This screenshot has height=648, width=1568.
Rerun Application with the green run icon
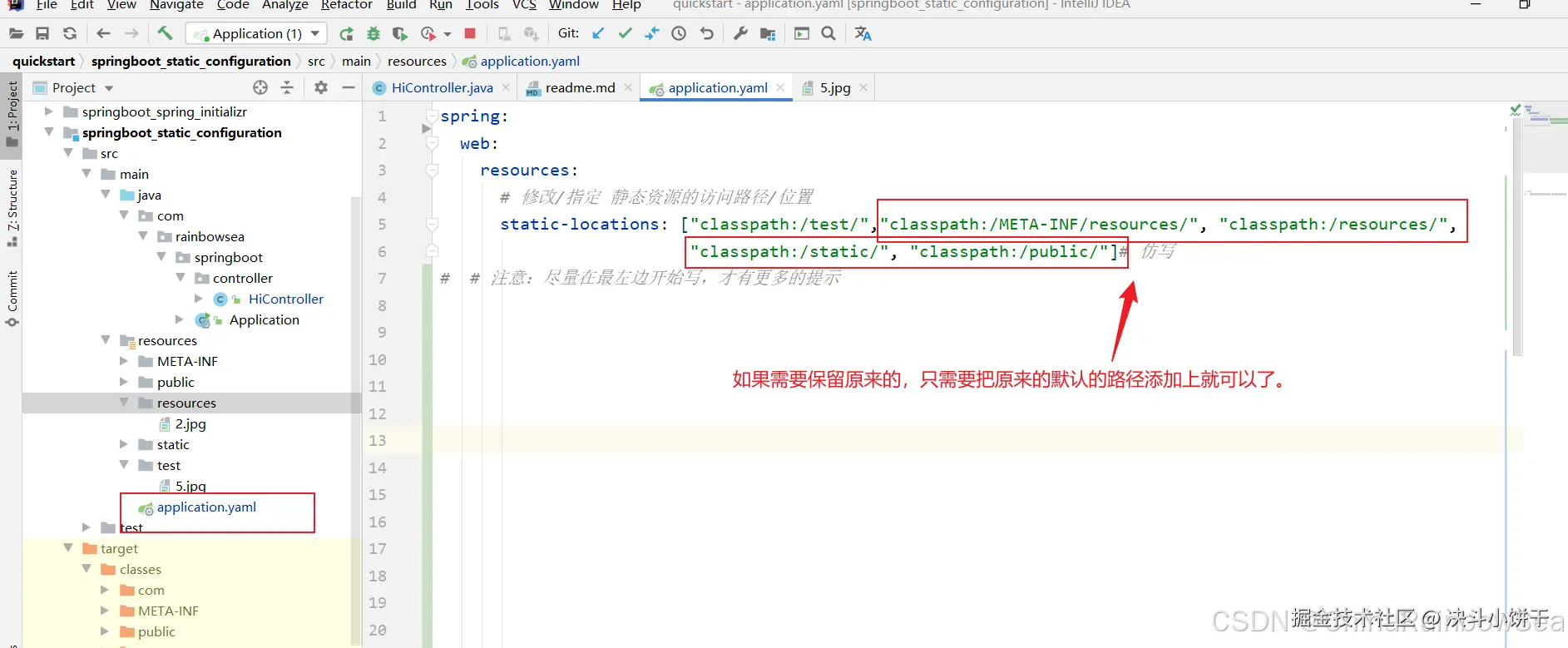tap(347, 34)
